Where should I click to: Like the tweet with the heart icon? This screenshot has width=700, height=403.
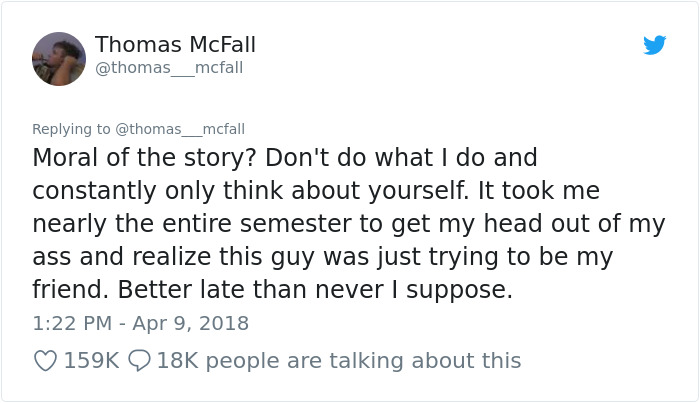coord(45,361)
